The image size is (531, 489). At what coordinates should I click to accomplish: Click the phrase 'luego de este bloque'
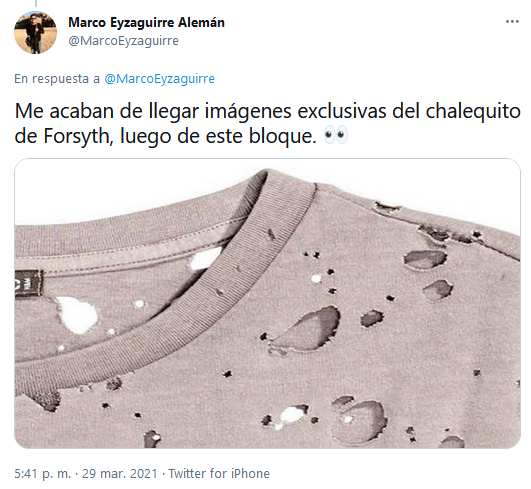[x=218, y=136]
